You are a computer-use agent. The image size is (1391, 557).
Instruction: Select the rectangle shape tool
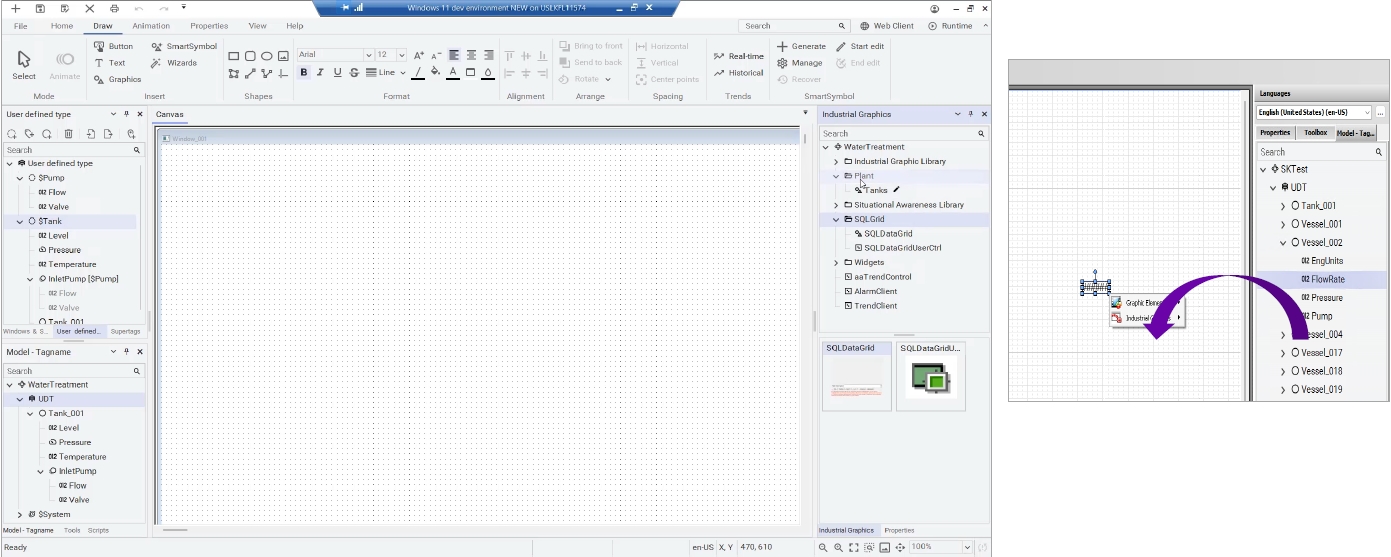pos(234,56)
